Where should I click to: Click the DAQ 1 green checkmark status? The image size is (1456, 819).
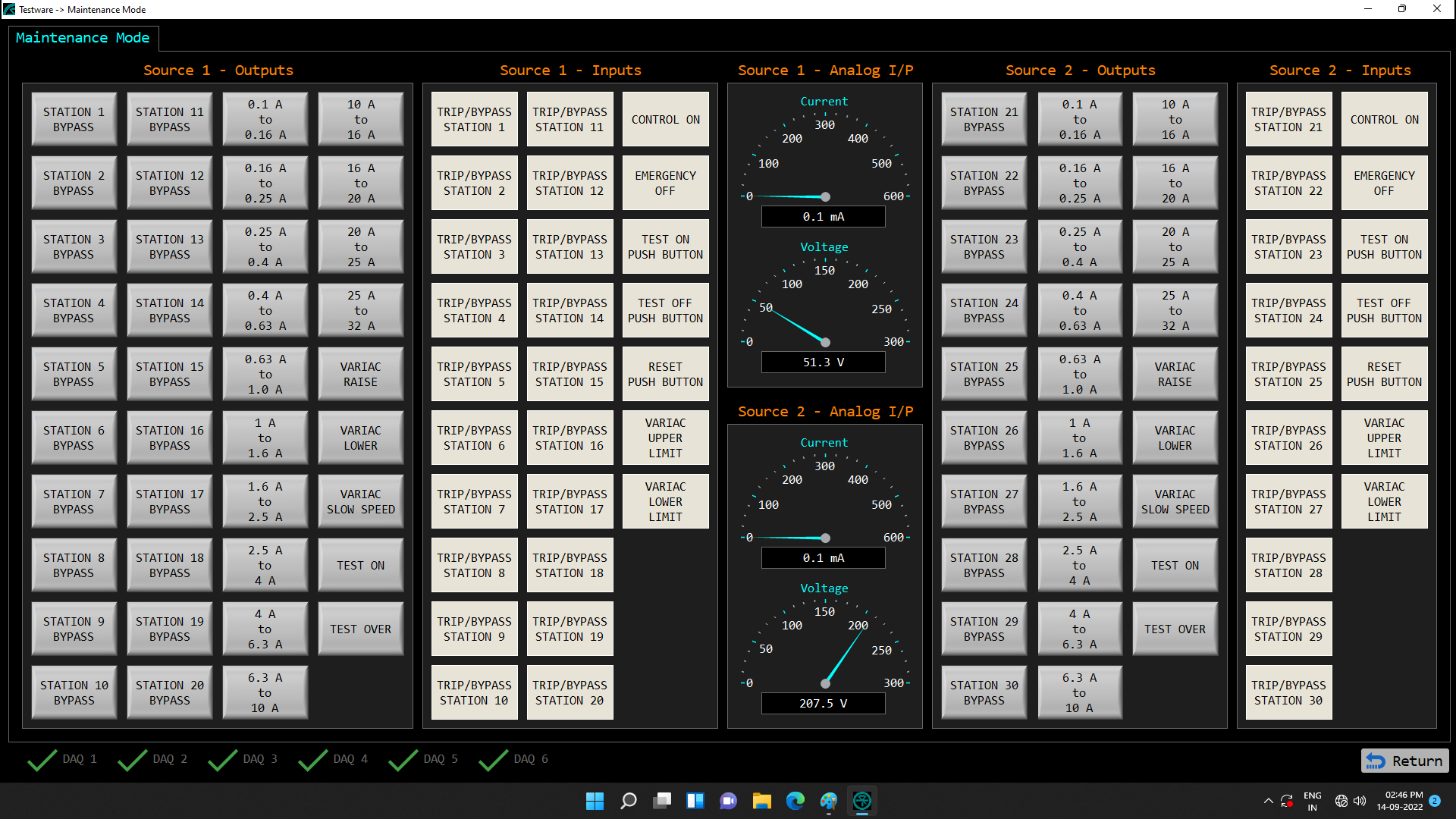click(42, 760)
